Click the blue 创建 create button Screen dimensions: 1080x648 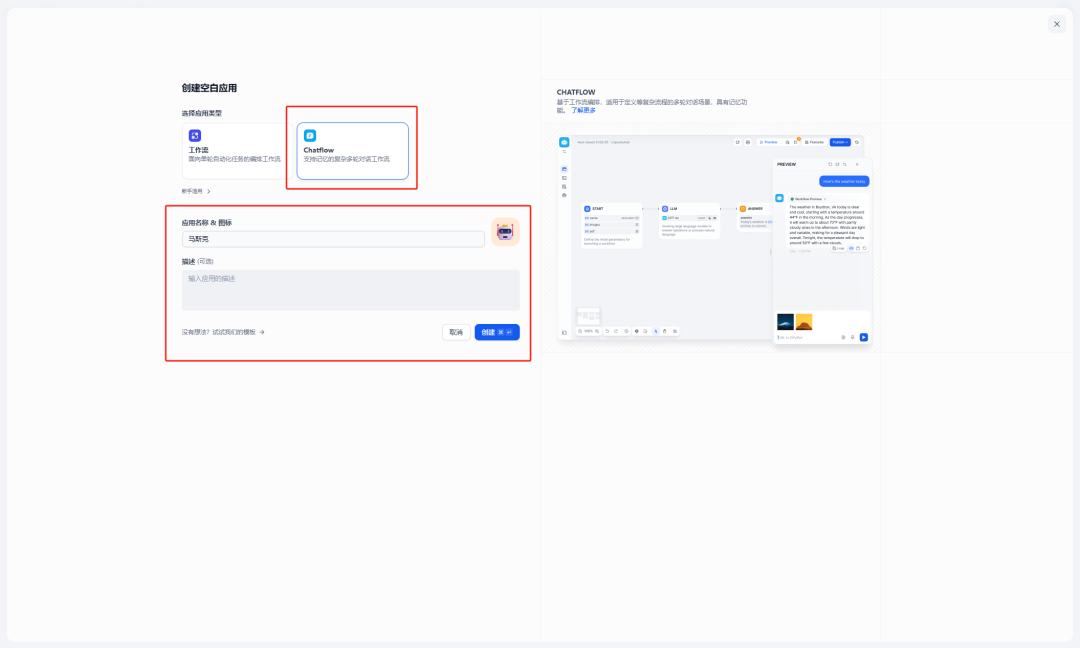497,332
